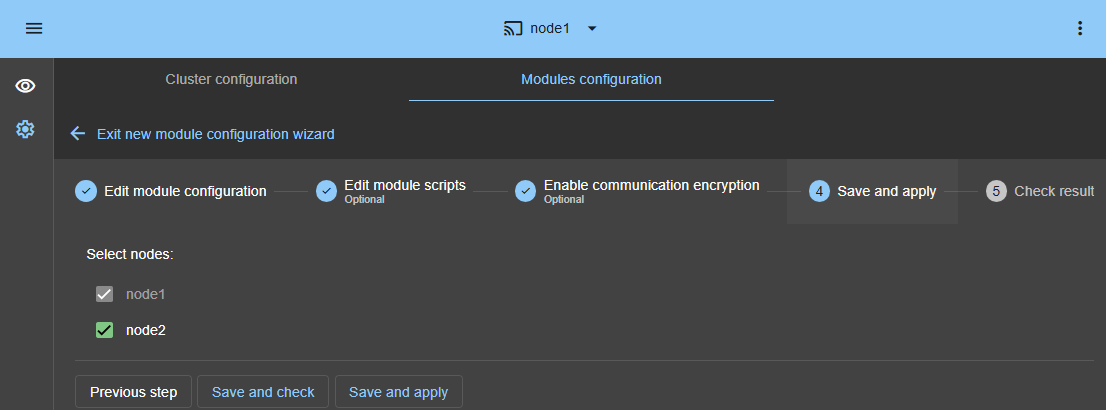Image resolution: width=1106 pixels, height=410 pixels.
Task: Select the Modules configuration tab
Action: (x=591, y=79)
